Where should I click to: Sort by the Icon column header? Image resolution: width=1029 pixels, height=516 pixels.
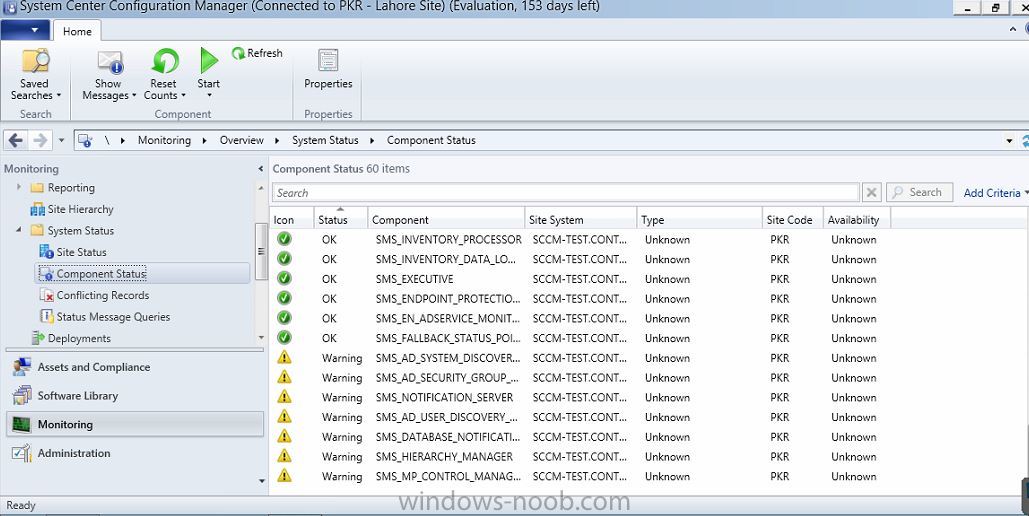[x=292, y=220]
